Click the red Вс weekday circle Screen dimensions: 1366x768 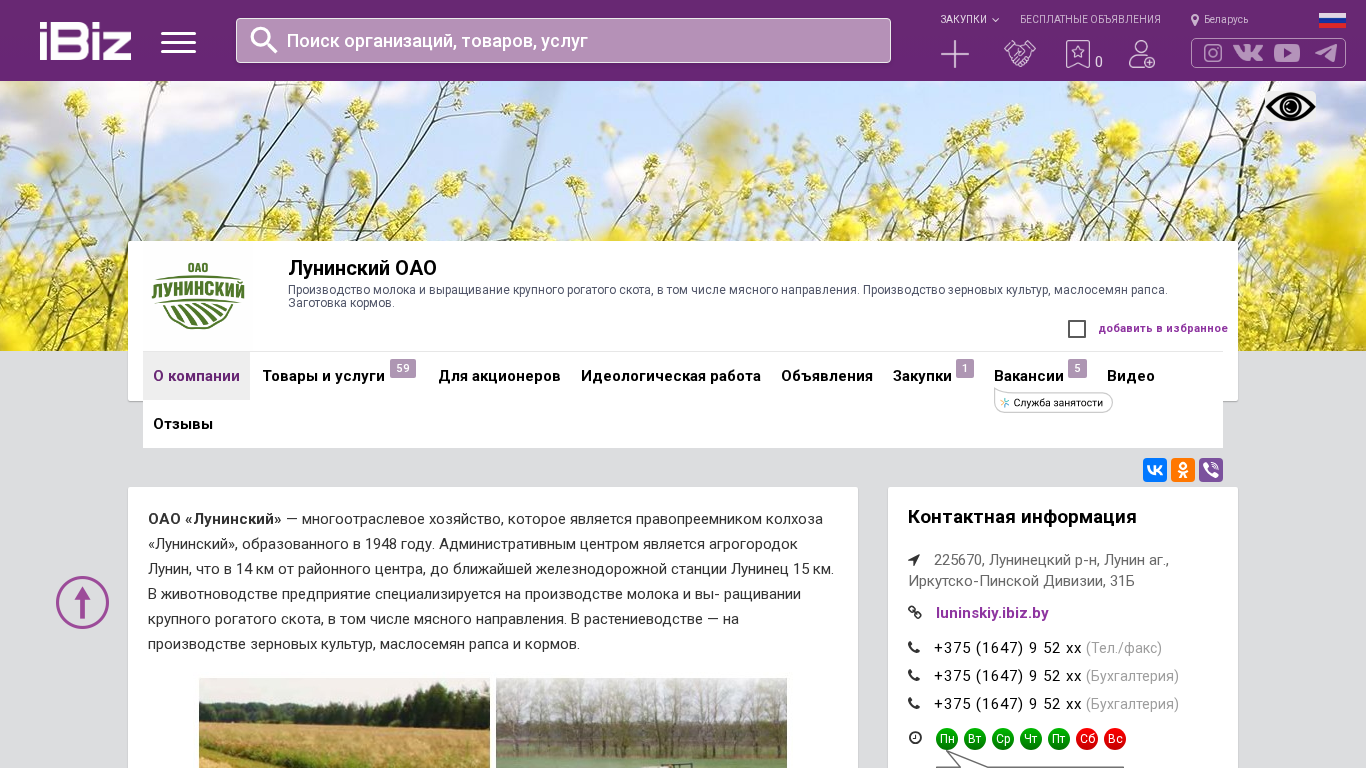1115,739
